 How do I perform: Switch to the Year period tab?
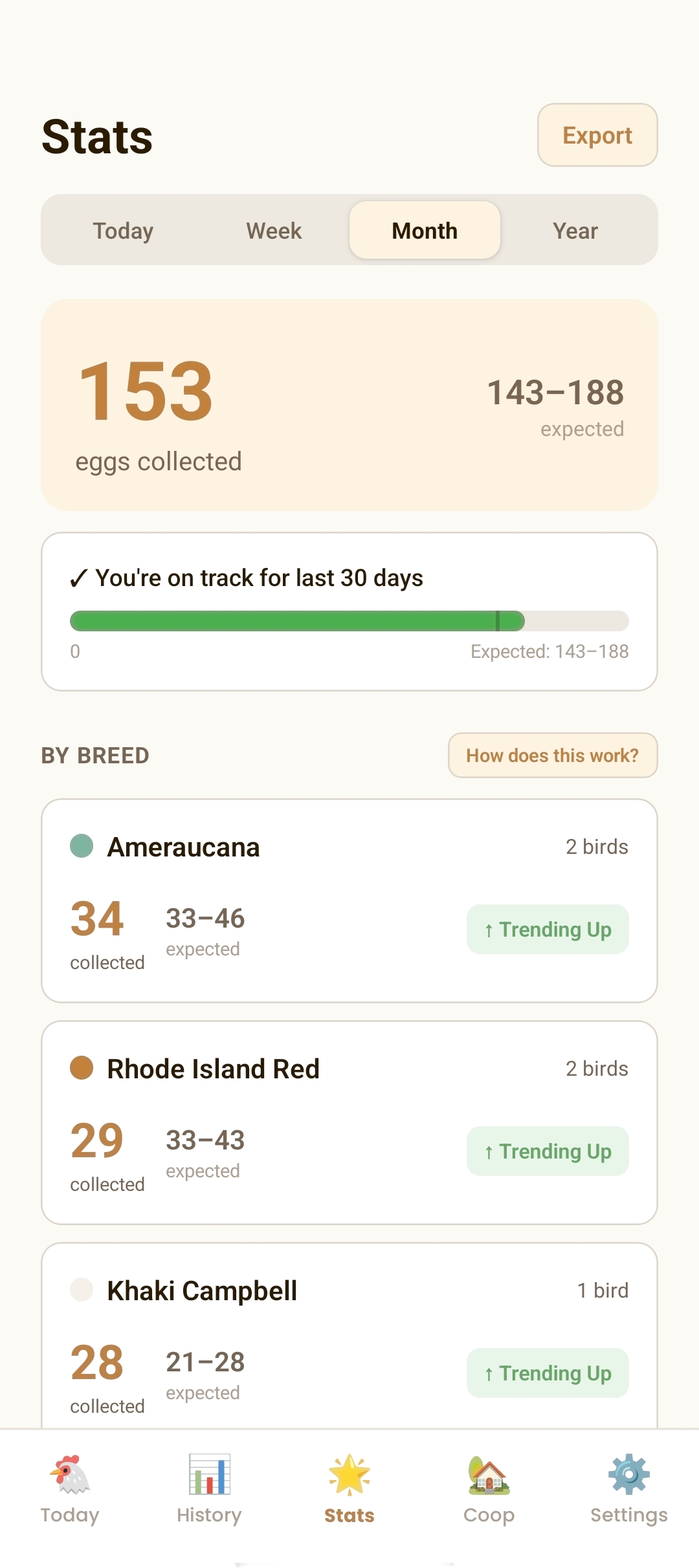coord(575,230)
